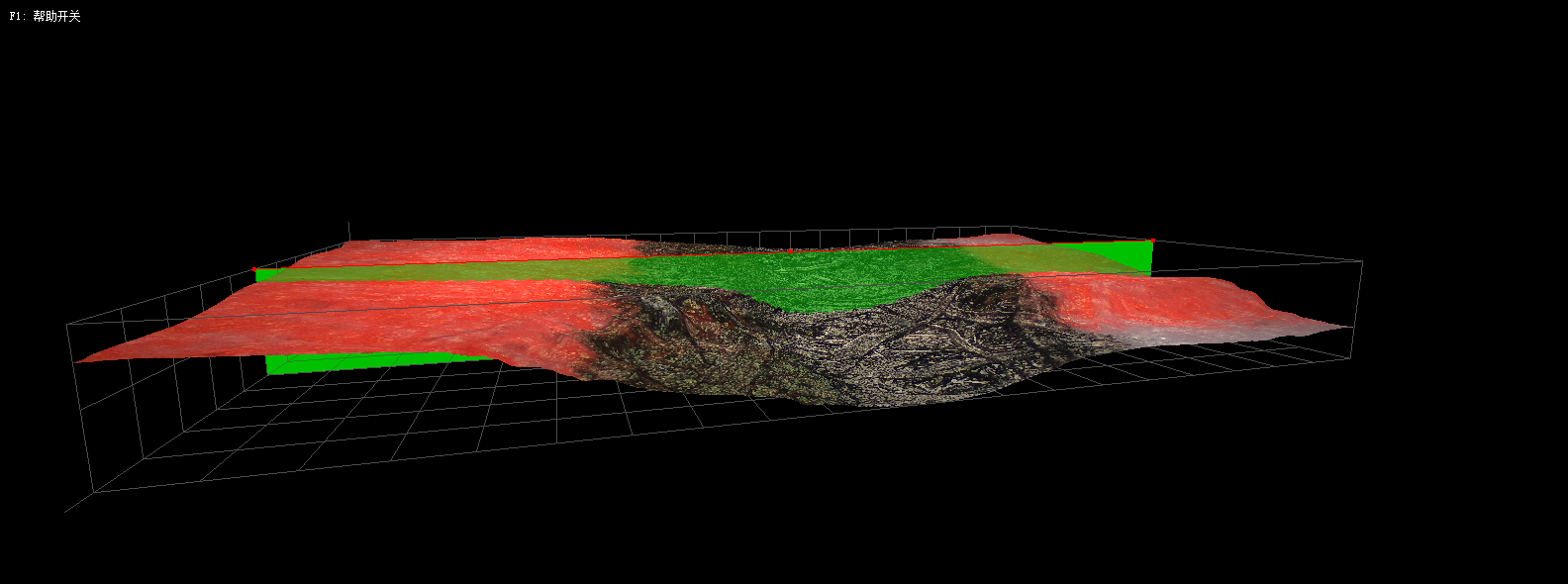Pick the red endpoint at the section line's left end
The image size is (1568, 584).
tap(254, 268)
